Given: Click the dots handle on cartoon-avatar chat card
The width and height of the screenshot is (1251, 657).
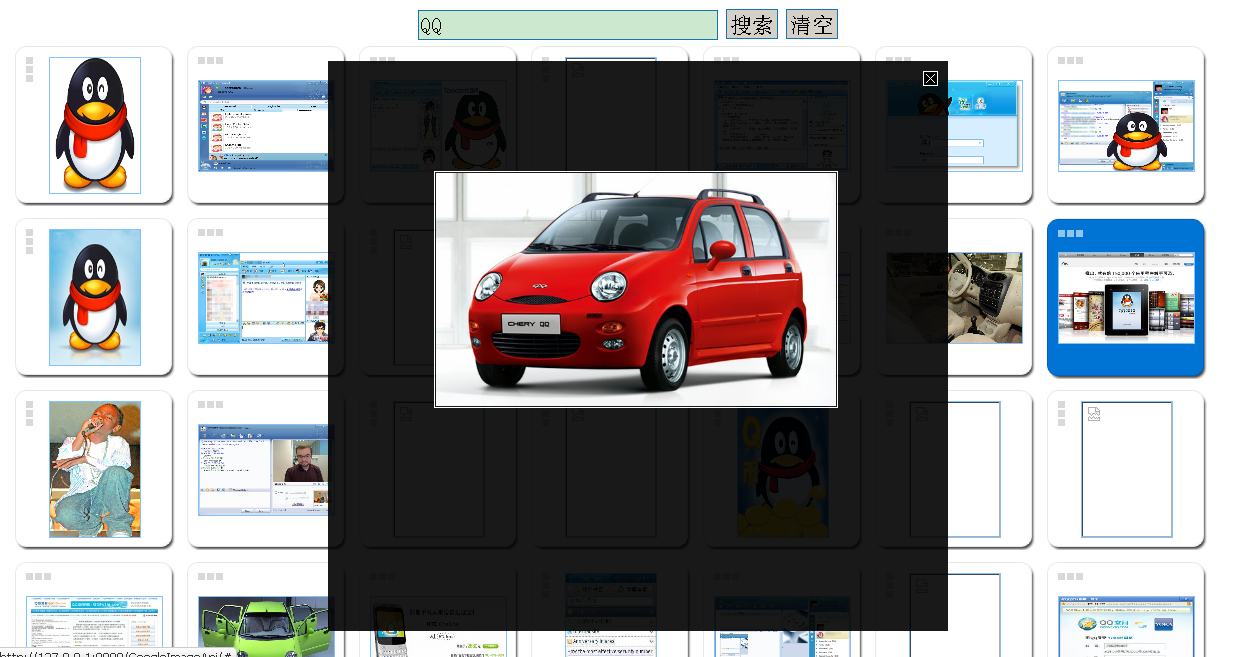Looking at the screenshot, I should tap(211, 233).
